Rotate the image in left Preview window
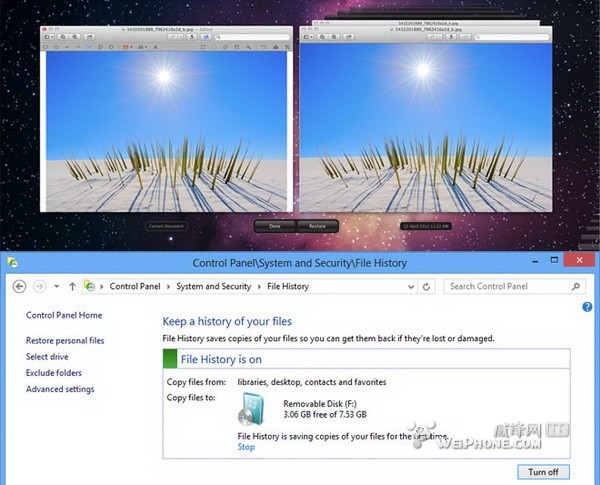Image resolution: width=600 pixels, height=485 pixels. (192, 37)
